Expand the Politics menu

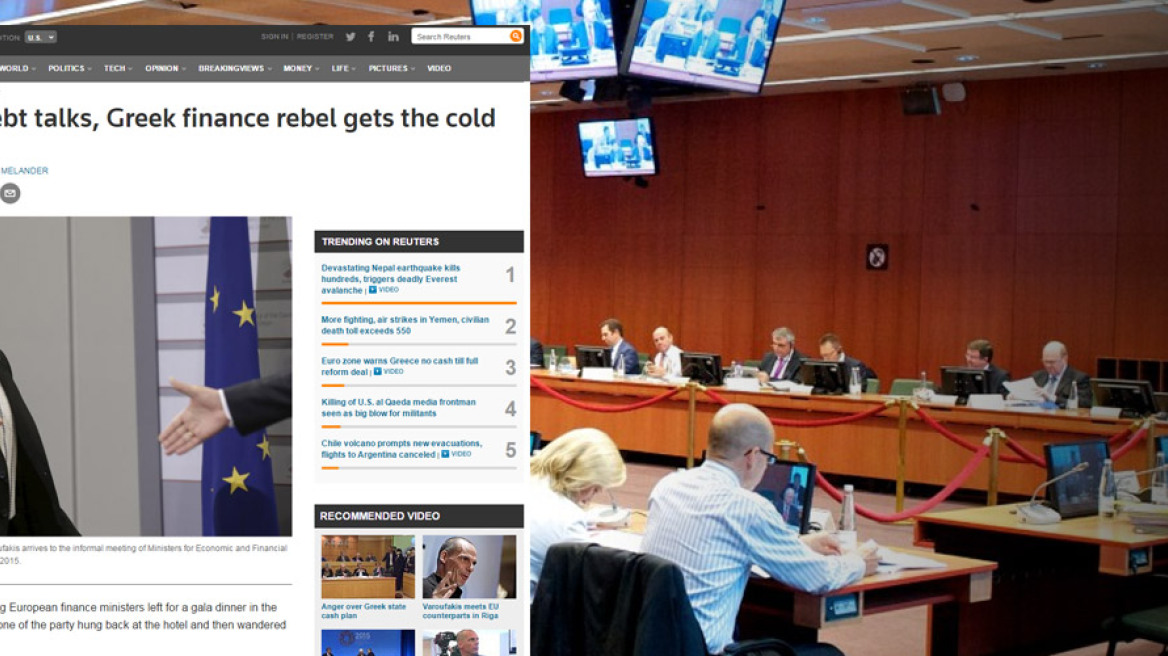pos(69,68)
